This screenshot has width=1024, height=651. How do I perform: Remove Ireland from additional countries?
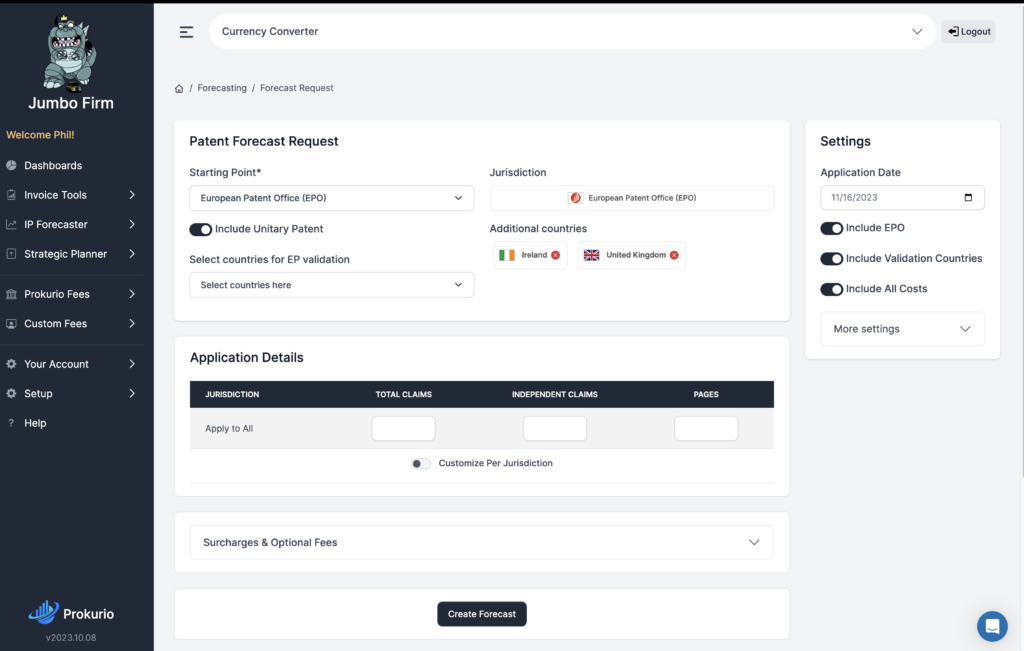(556, 255)
